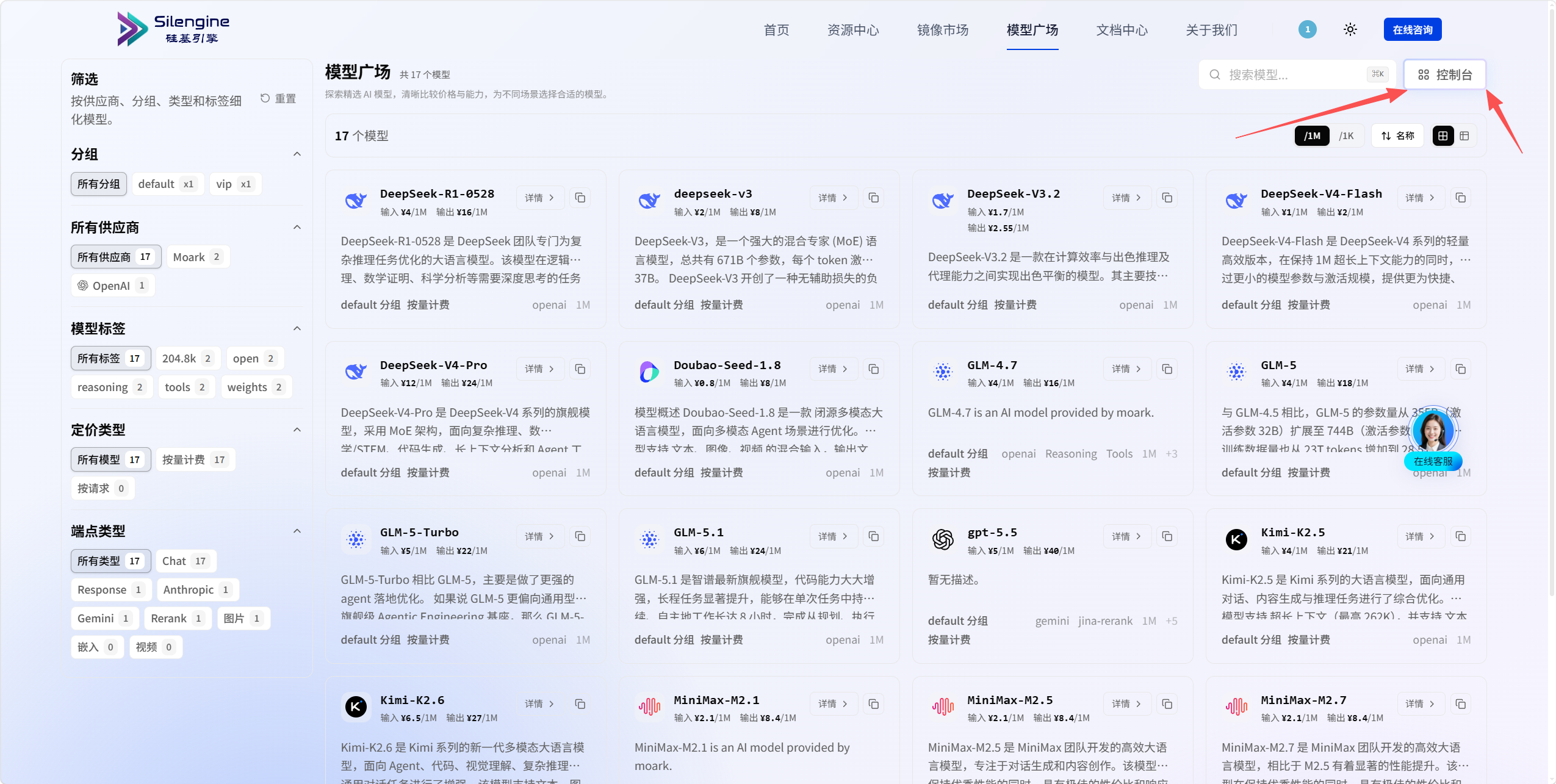The width and height of the screenshot is (1556, 784).
Task: Filter by Moark provider
Action: [198, 257]
